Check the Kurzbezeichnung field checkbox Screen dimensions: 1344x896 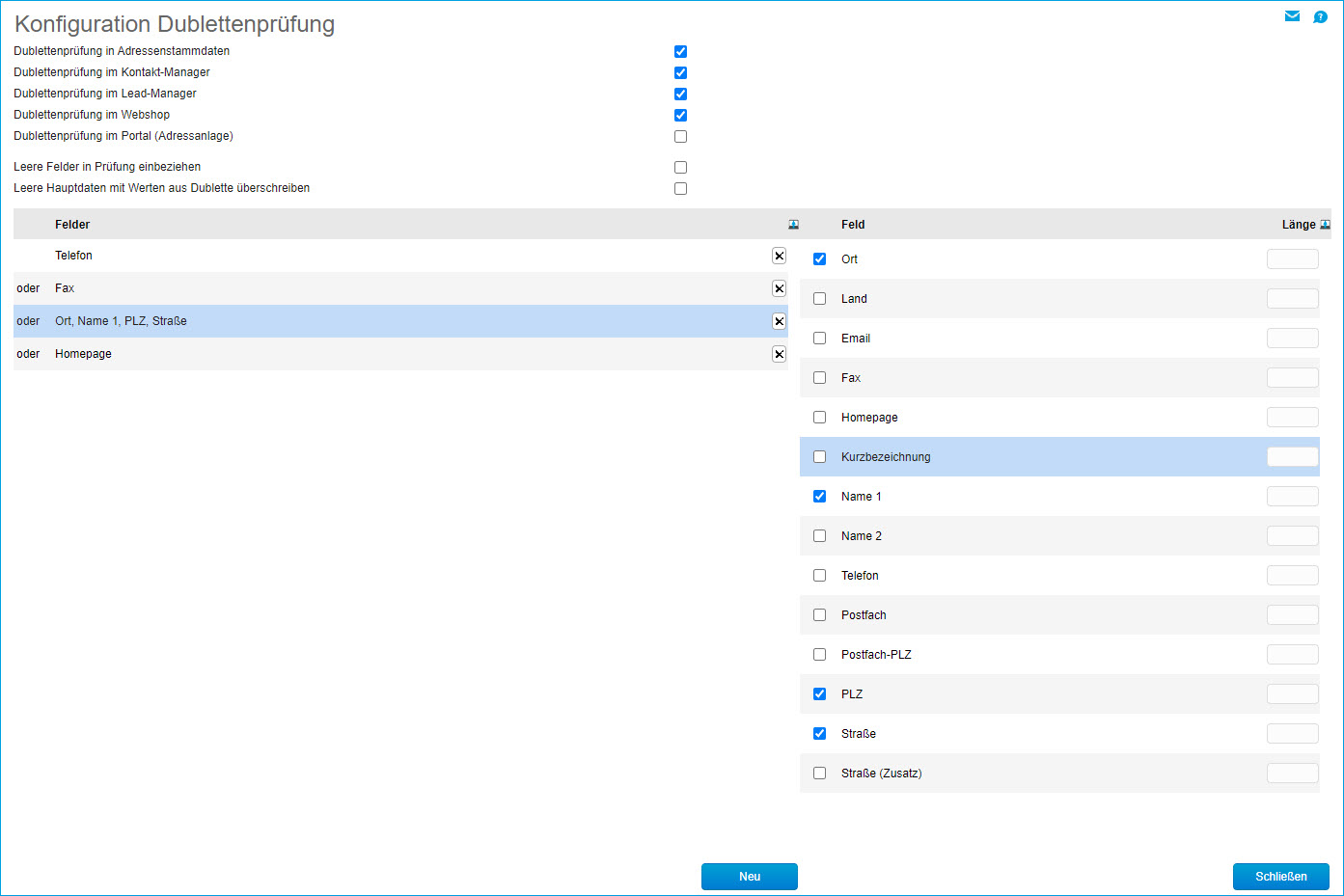point(819,457)
